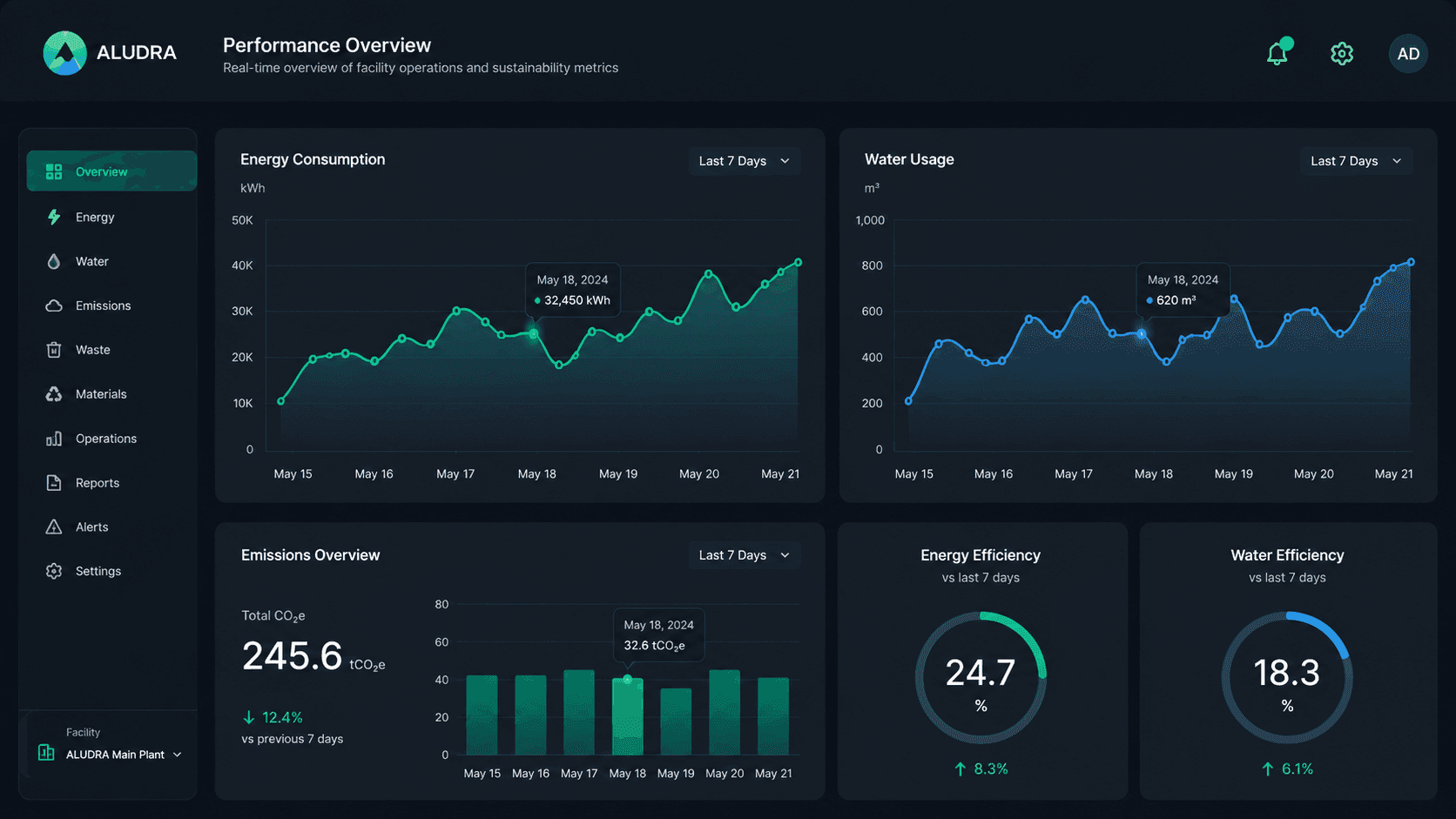
Task: Click the 8.3% energy efficiency change
Action: coord(981,769)
